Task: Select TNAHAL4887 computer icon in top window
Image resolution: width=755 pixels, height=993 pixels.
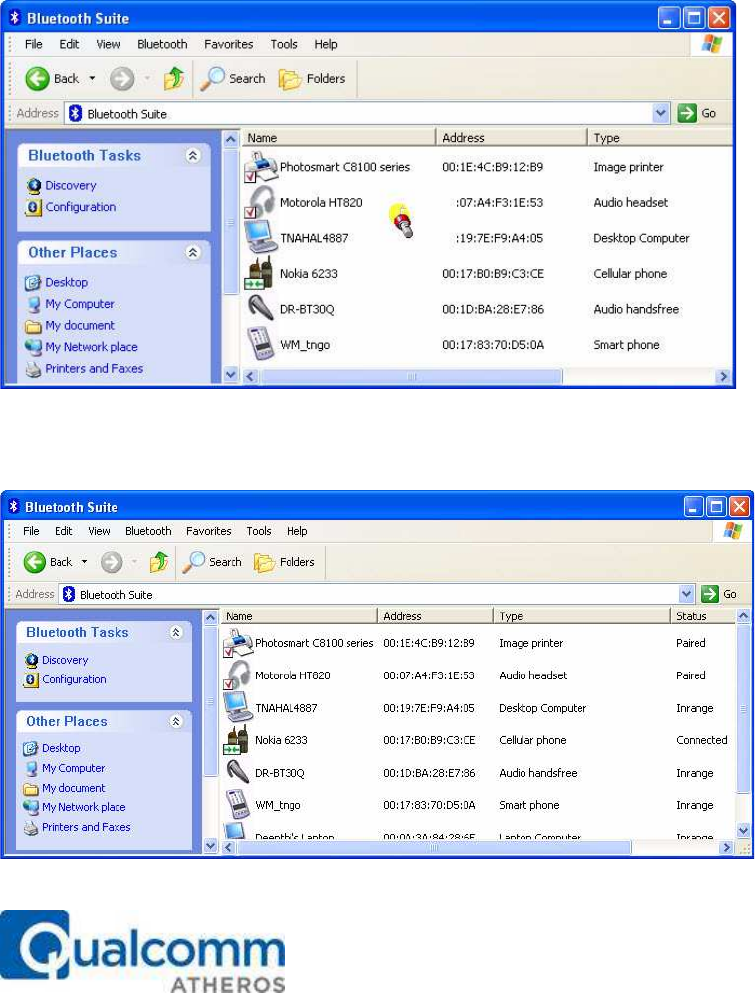Action: pos(260,237)
